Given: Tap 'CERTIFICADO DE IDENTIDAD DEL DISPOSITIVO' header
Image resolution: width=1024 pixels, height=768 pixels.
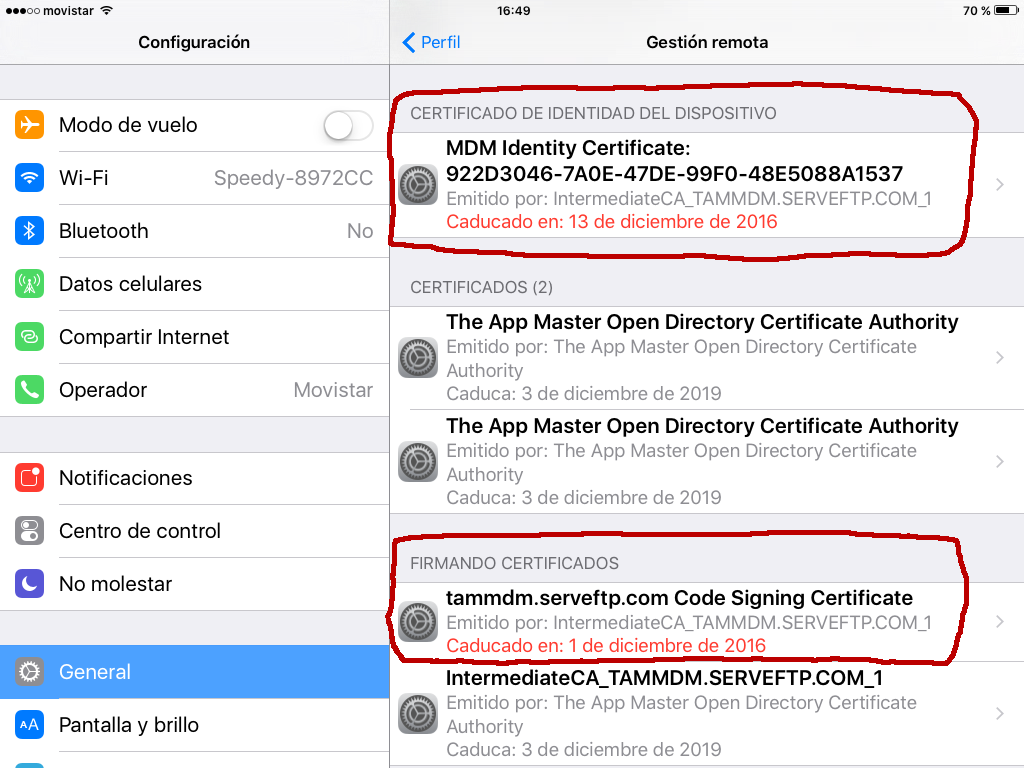Looking at the screenshot, I should click(593, 114).
